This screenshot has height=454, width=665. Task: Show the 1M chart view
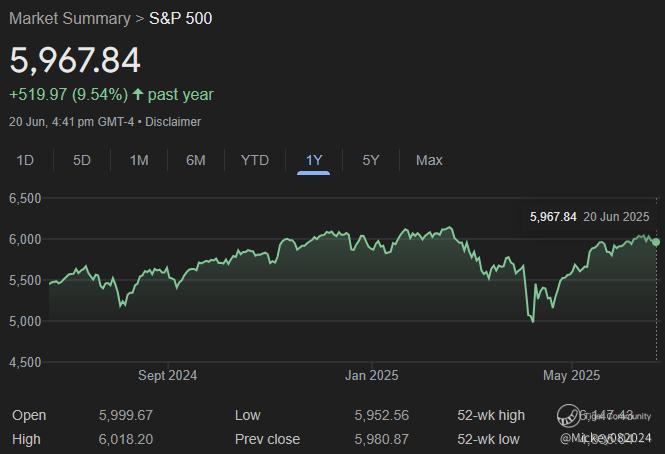click(139, 160)
